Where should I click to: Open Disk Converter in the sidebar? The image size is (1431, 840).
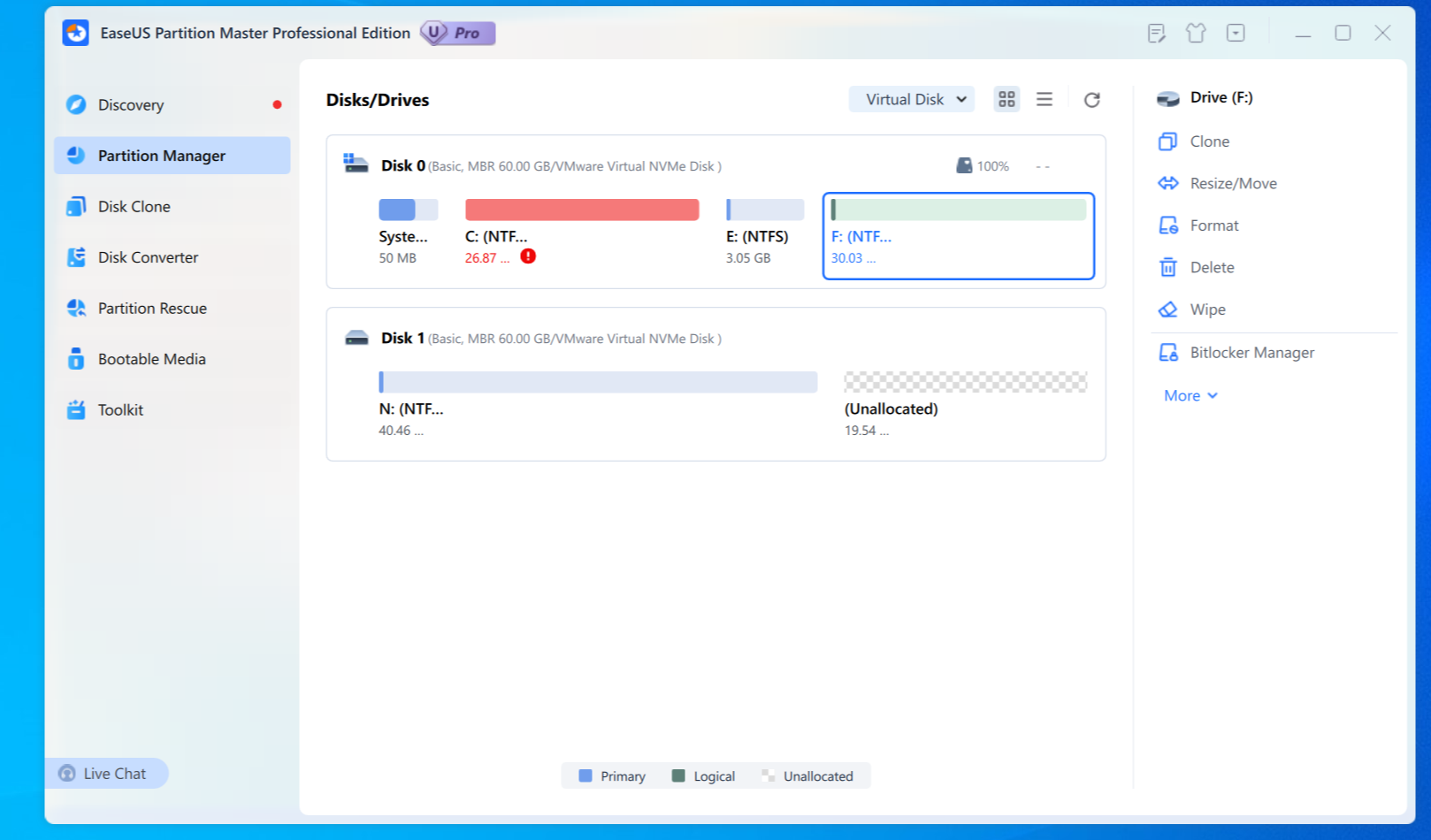coord(172,257)
